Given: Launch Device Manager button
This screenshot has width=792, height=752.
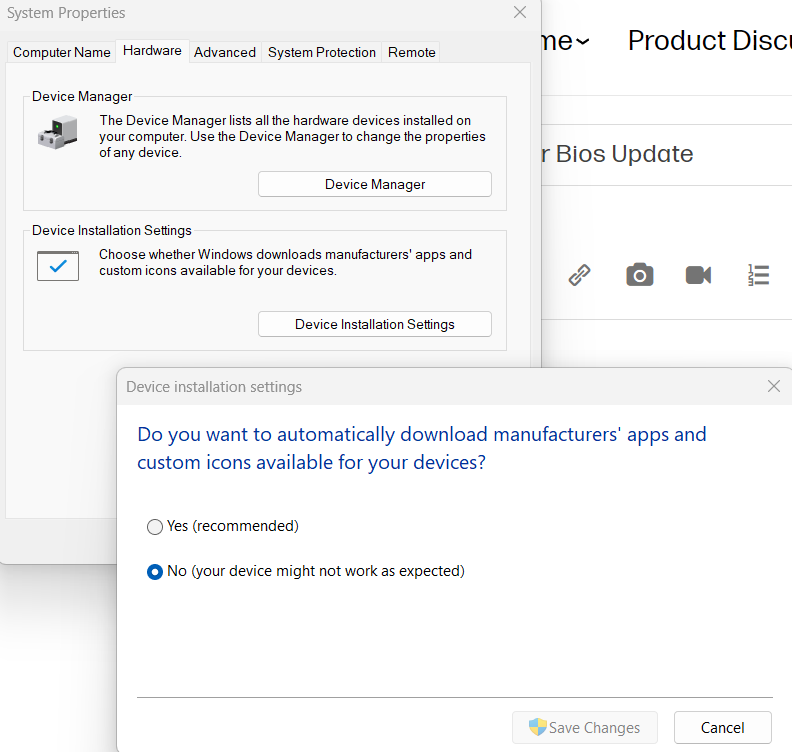Looking at the screenshot, I should pyautogui.click(x=375, y=184).
